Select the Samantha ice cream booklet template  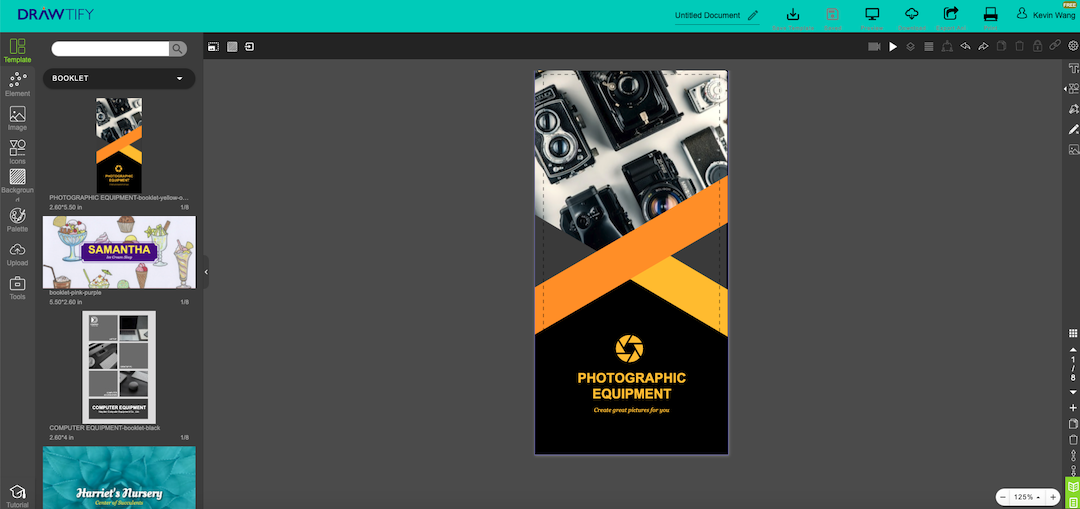pos(119,252)
